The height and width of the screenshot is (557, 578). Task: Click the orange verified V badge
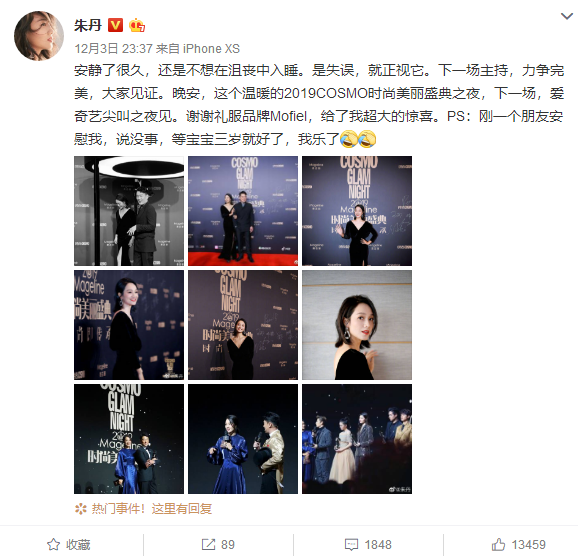tap(115, 25)
